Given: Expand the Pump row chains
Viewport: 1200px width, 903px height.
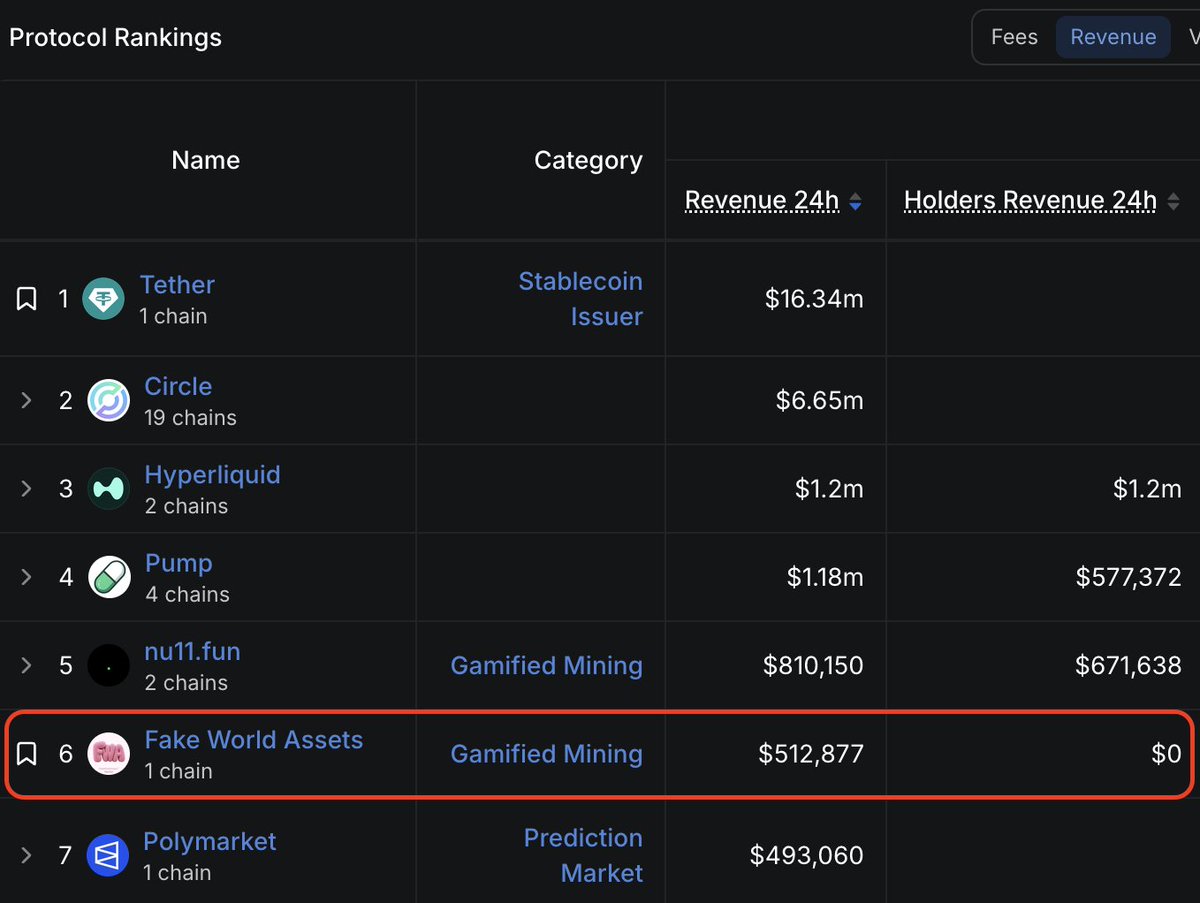Looking at the screenshot, I should click(x=27, y=577).
